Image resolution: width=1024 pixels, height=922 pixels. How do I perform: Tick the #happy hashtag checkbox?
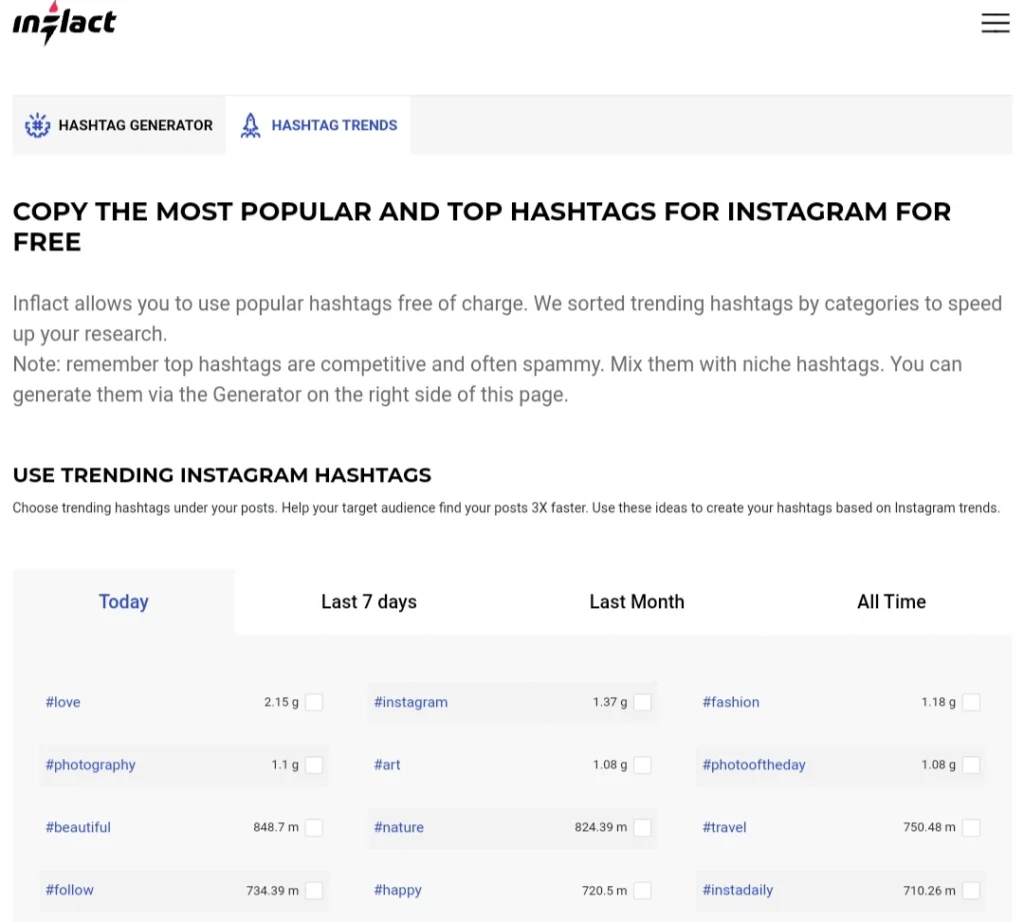pyautogui.click(x=643, y=890)
